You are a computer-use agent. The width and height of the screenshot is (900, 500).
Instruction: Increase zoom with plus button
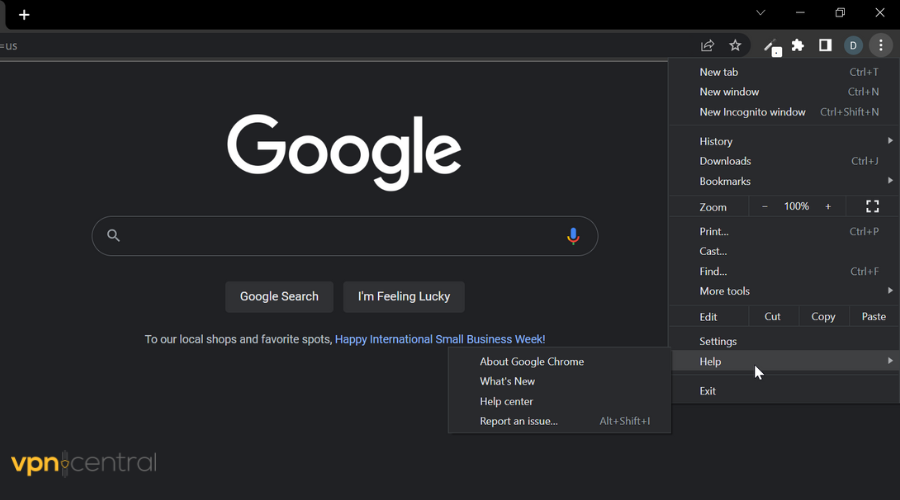pos(828,206)
